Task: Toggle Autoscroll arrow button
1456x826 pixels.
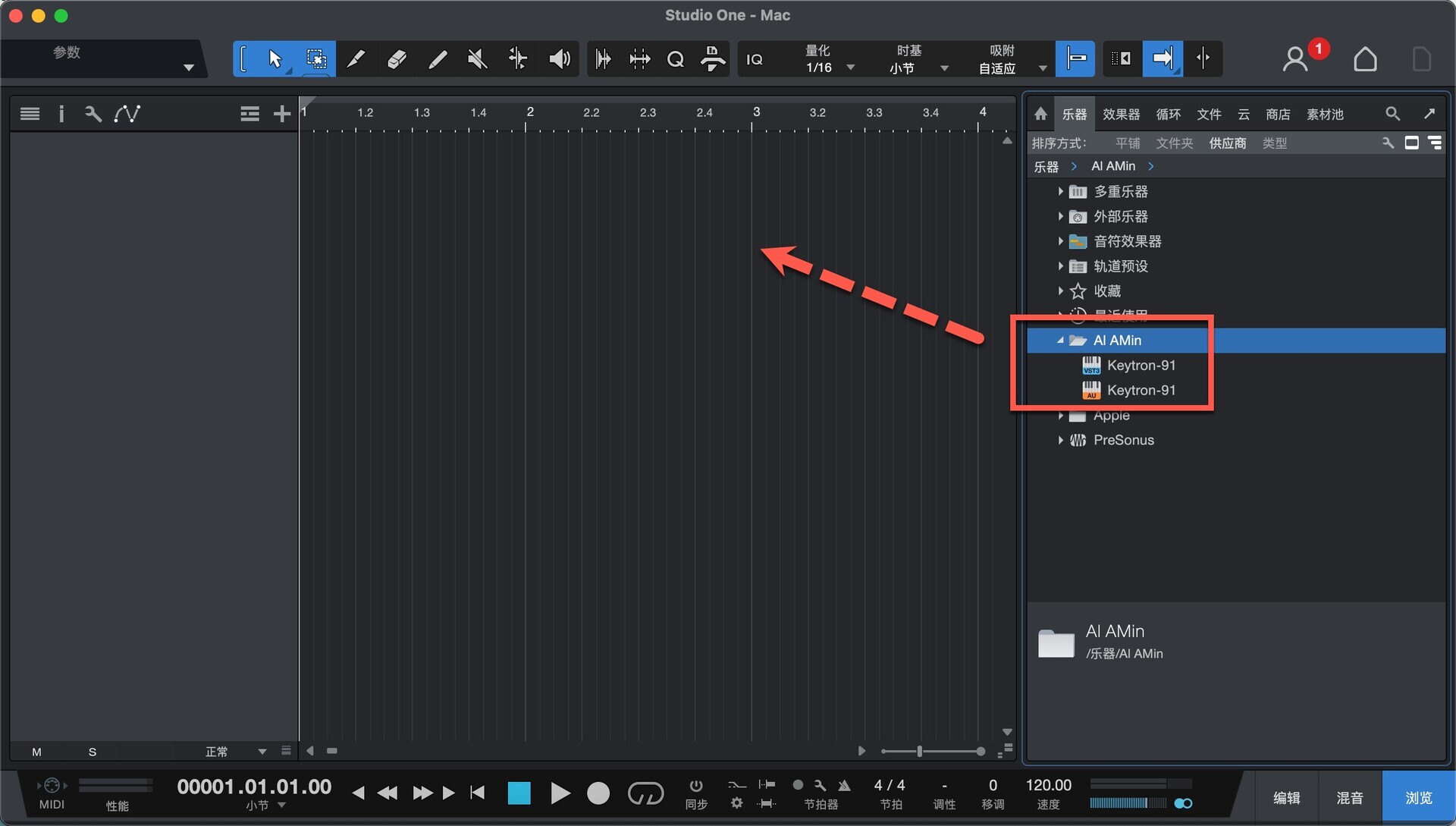Action: (1163, 58)
